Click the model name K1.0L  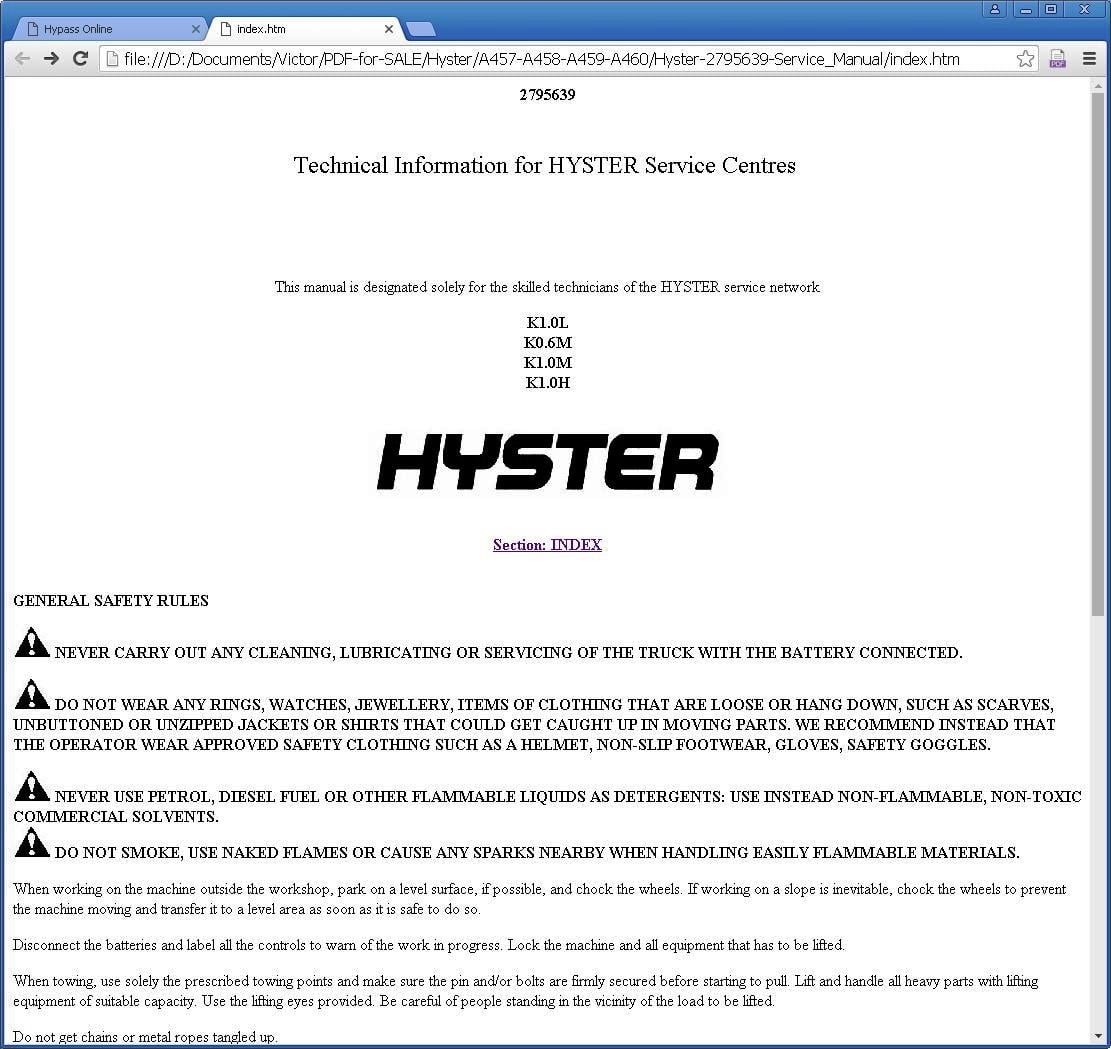point(547,322)
